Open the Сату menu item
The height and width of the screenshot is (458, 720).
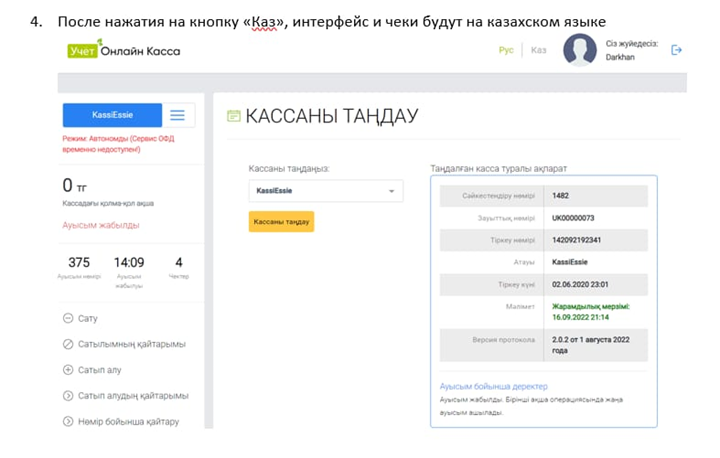(x=88, y=319)
